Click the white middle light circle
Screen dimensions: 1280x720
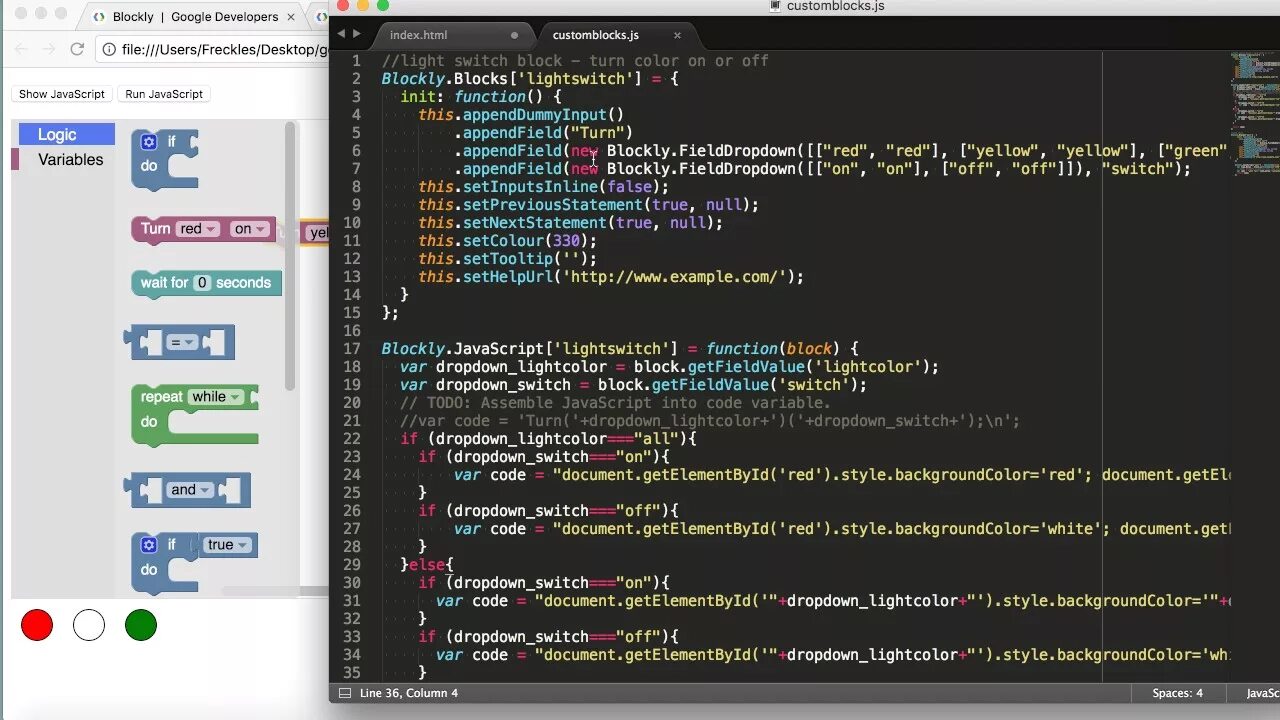(x=89, y=625)
